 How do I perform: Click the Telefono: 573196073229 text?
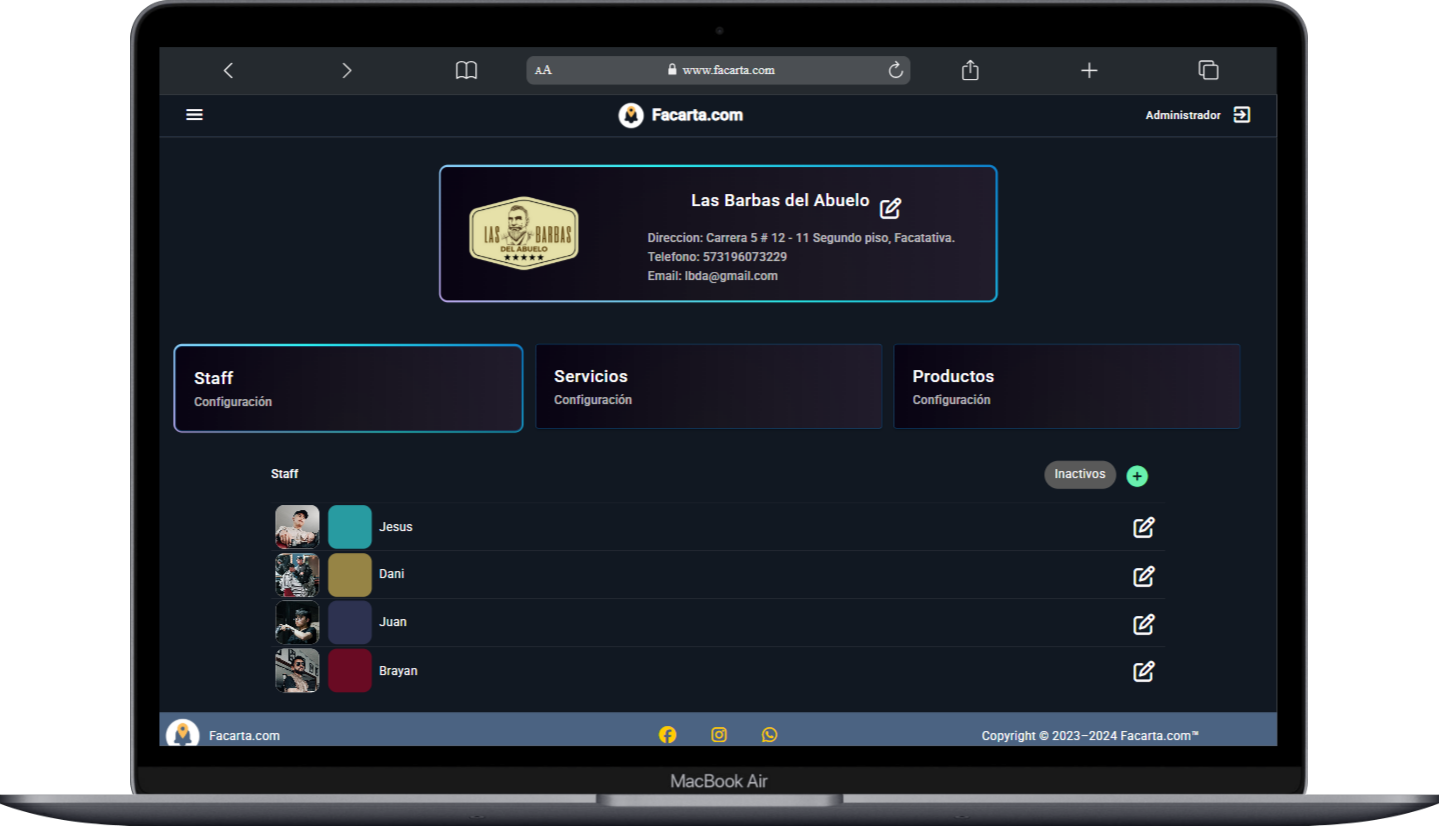[717, 257]
